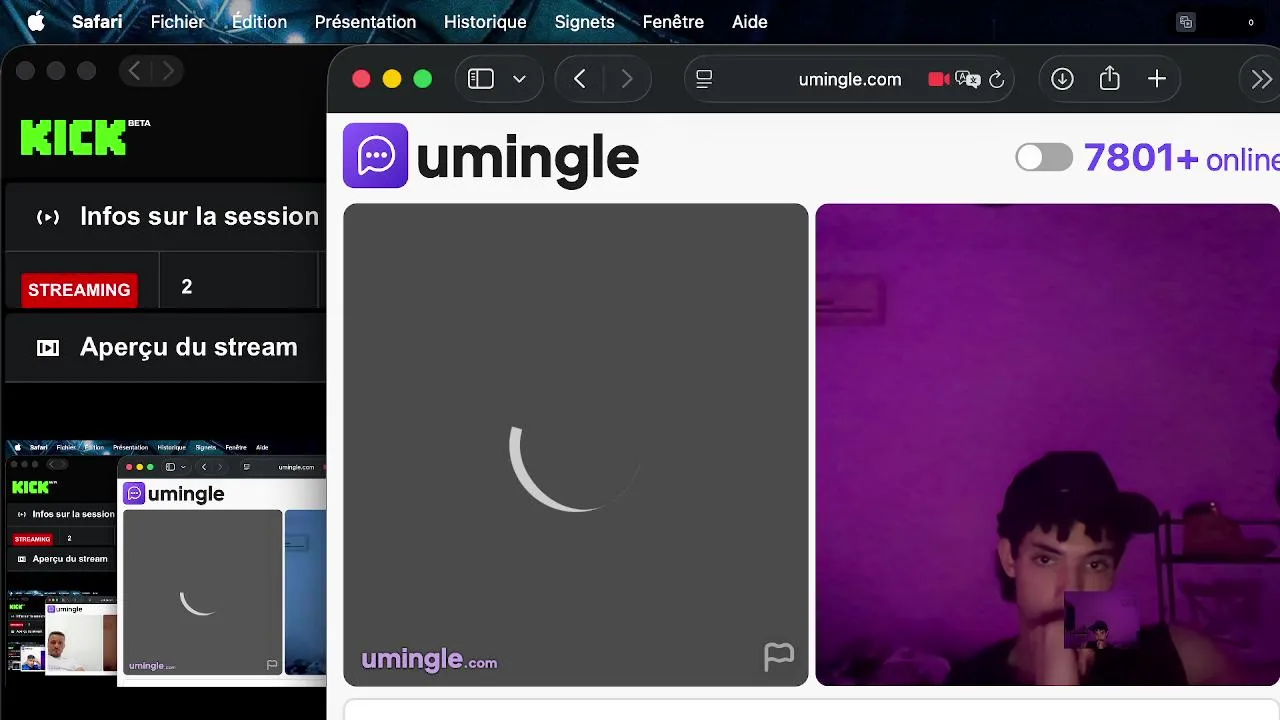Click the local webcam video panel
This screenshot has width=1280, height=720.
point(1047,445)
